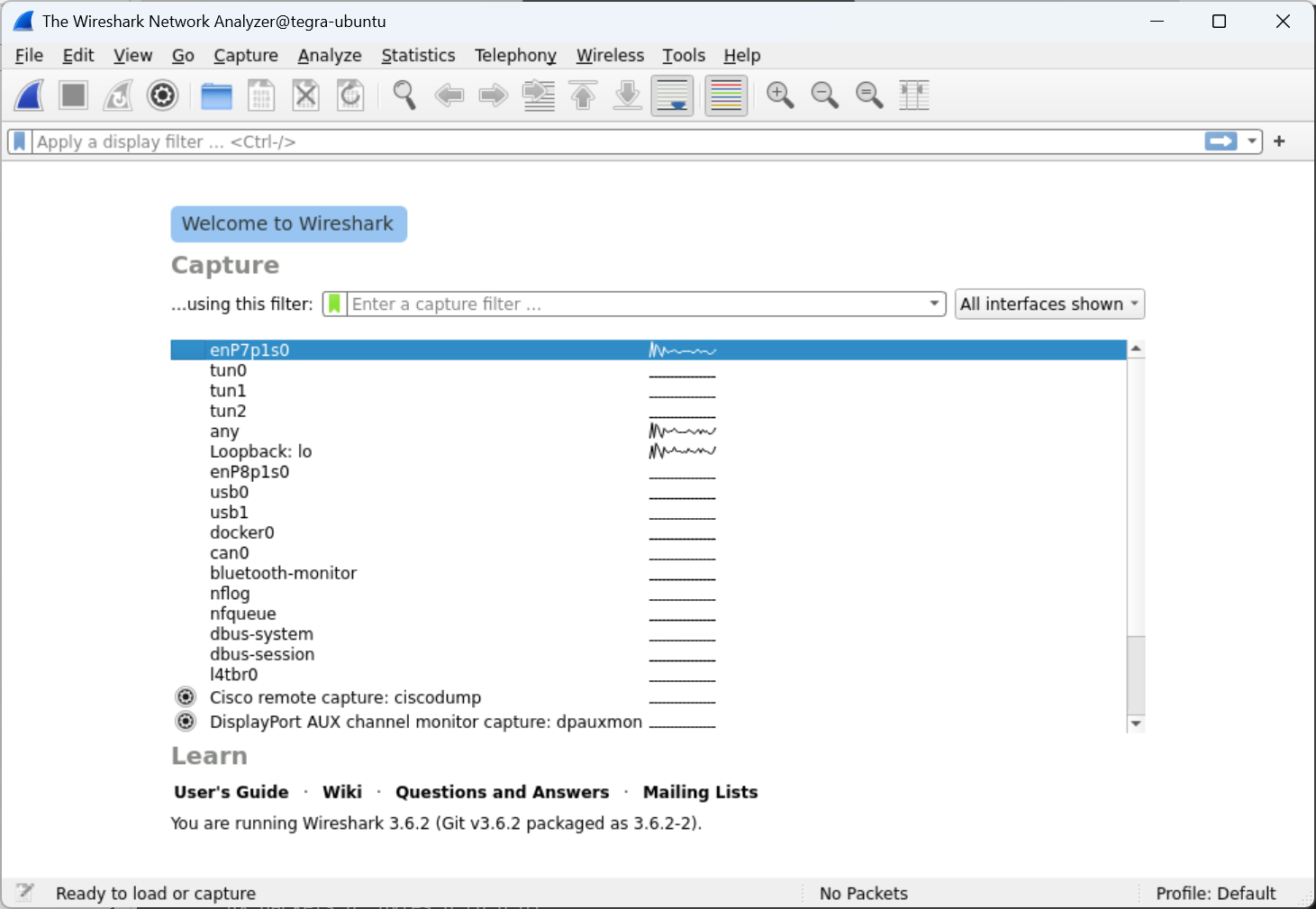Click Go to specified packet icon
The image size is (1316, 909).
click(539, 95)
